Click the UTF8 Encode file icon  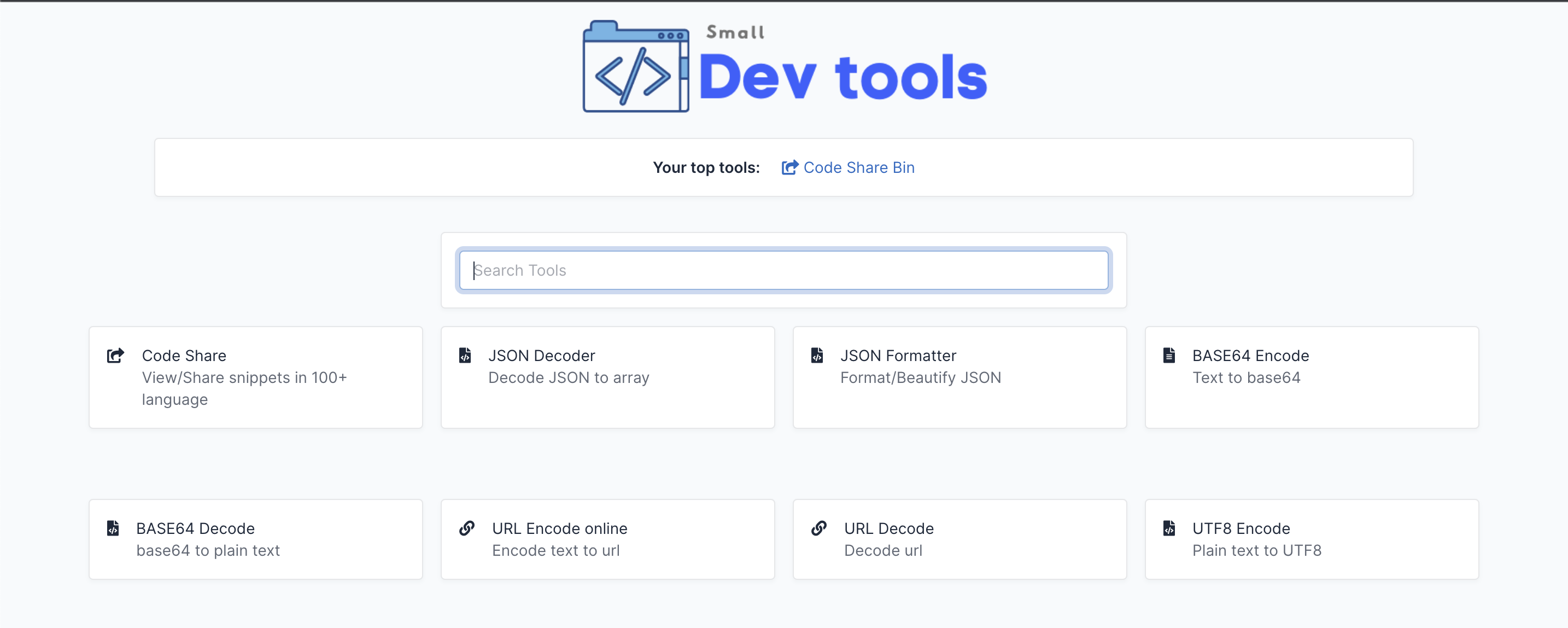(1169, 528)
